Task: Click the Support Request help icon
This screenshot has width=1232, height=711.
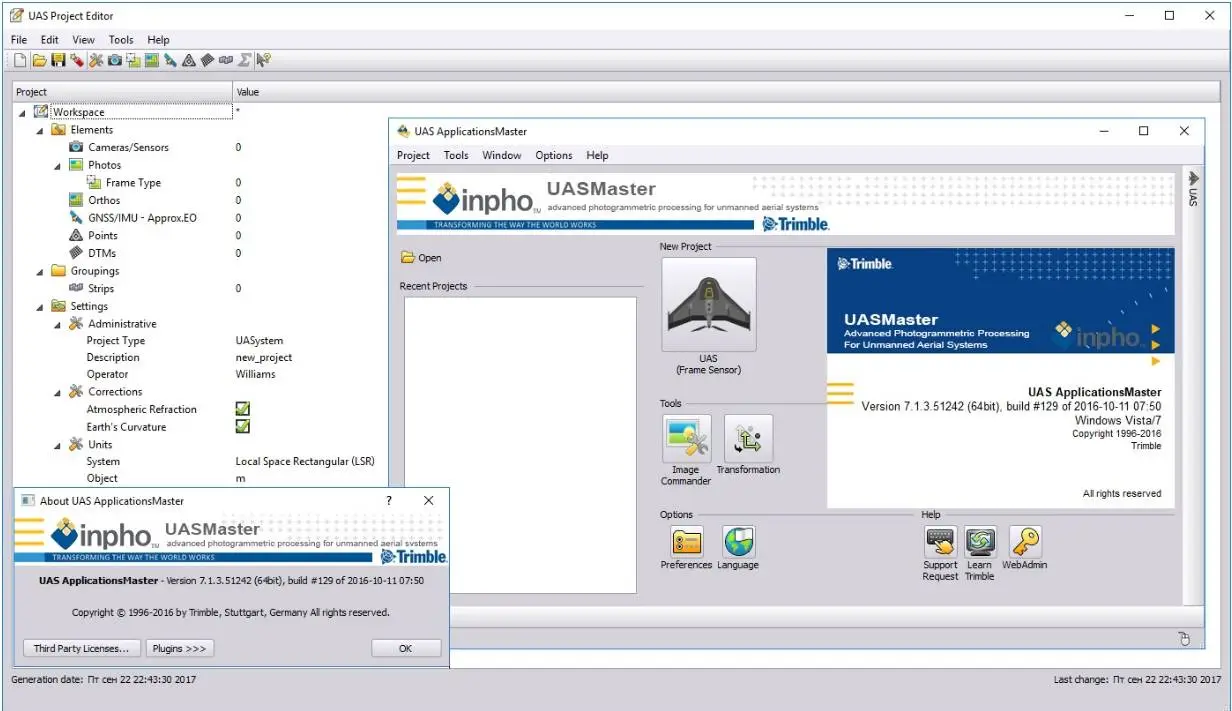Action: click(x=940, y=542)
